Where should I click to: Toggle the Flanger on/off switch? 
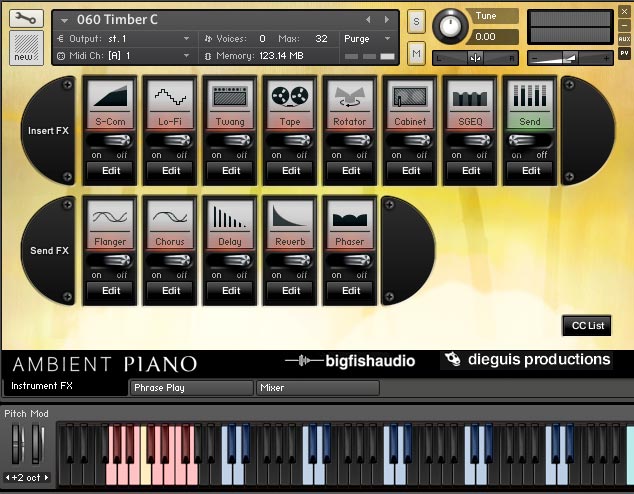(x=109, y=261)
